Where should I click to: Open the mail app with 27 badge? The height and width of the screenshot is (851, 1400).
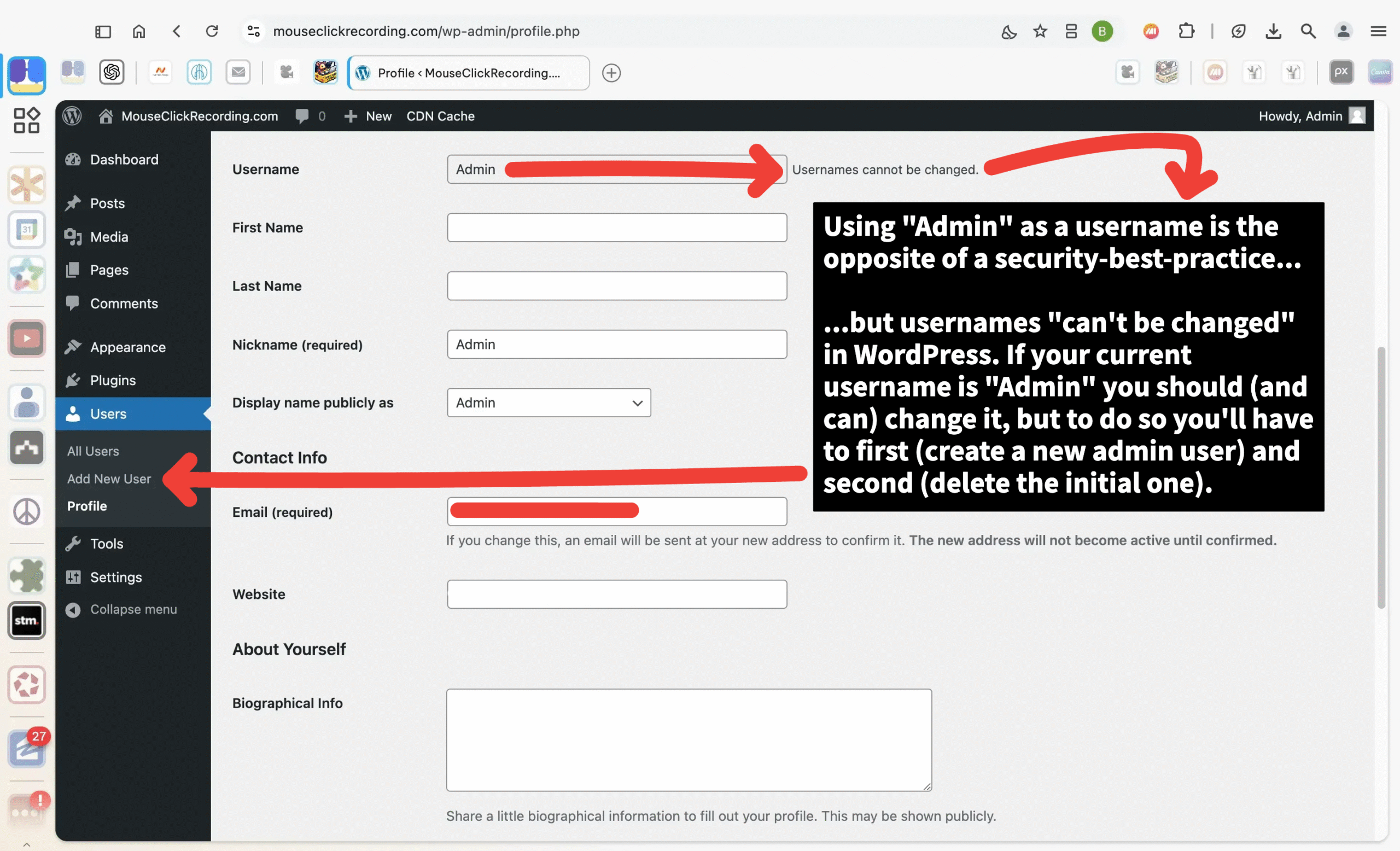[x=27, y=748]
